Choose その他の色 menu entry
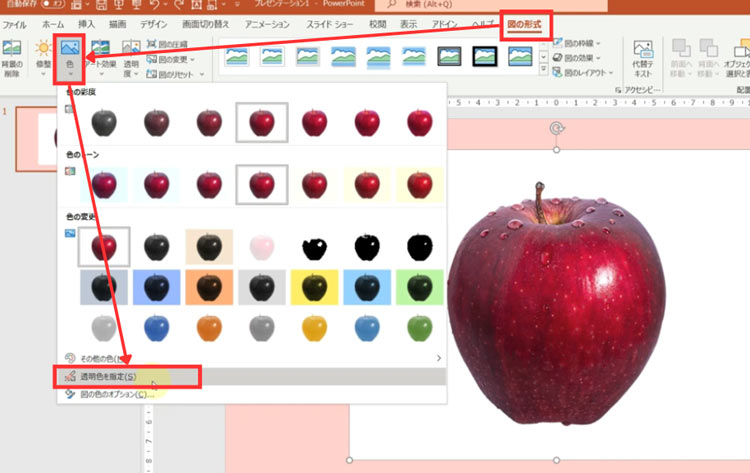Image resolution: width=750 pixels, height=473 pixels. tap(252, 358)
